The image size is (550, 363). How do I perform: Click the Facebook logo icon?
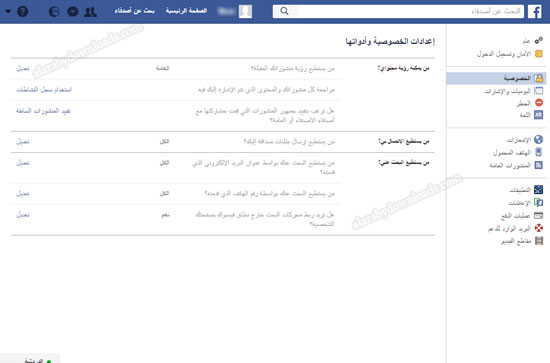coord(535,12)
